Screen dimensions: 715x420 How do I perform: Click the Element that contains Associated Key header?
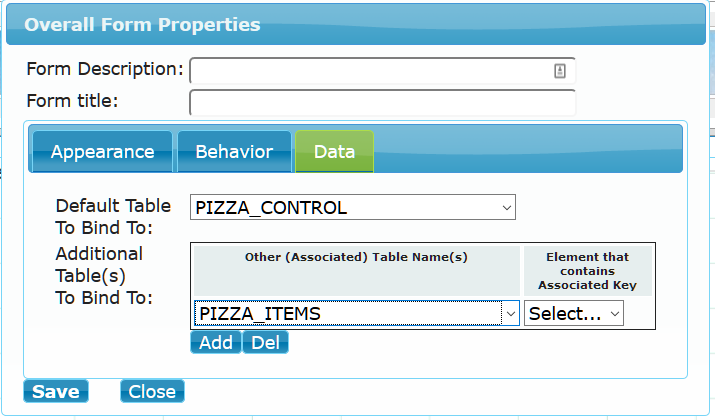588,271
